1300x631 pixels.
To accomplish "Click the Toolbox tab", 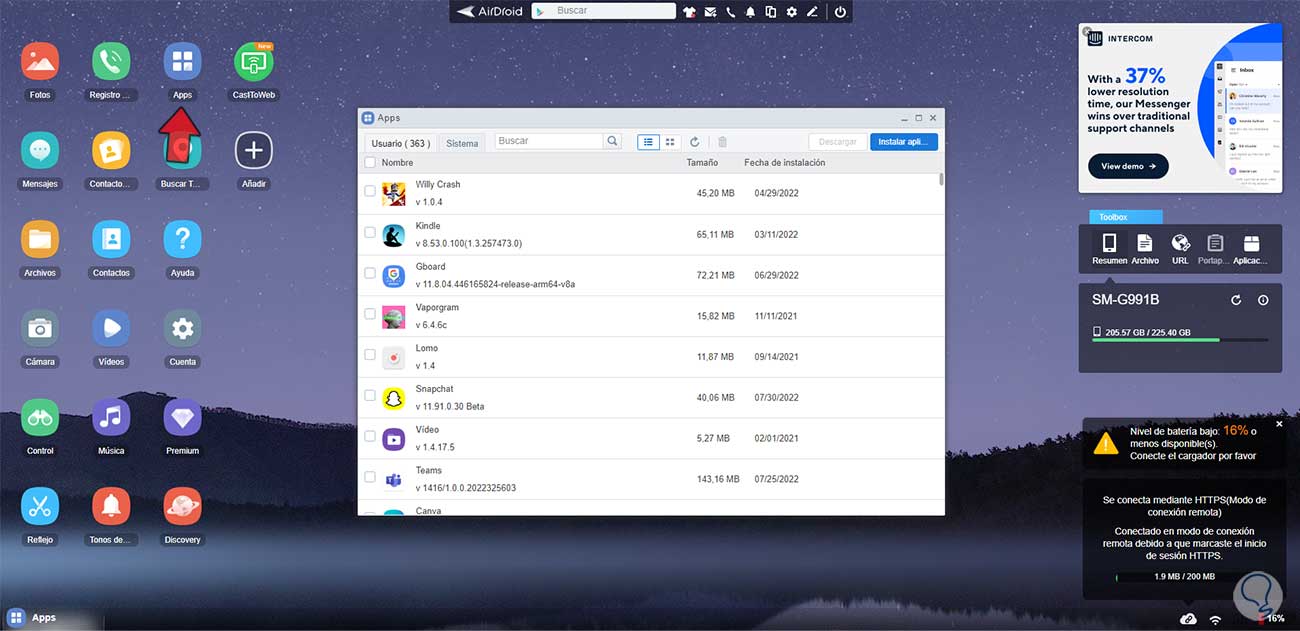I will [x=1125, y=217].
